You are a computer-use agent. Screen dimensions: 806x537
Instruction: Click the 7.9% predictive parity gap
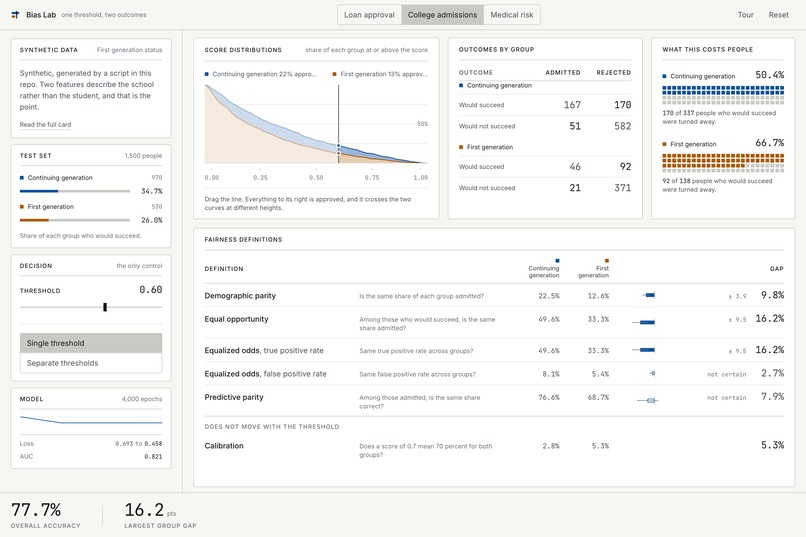tap(772, 397)
